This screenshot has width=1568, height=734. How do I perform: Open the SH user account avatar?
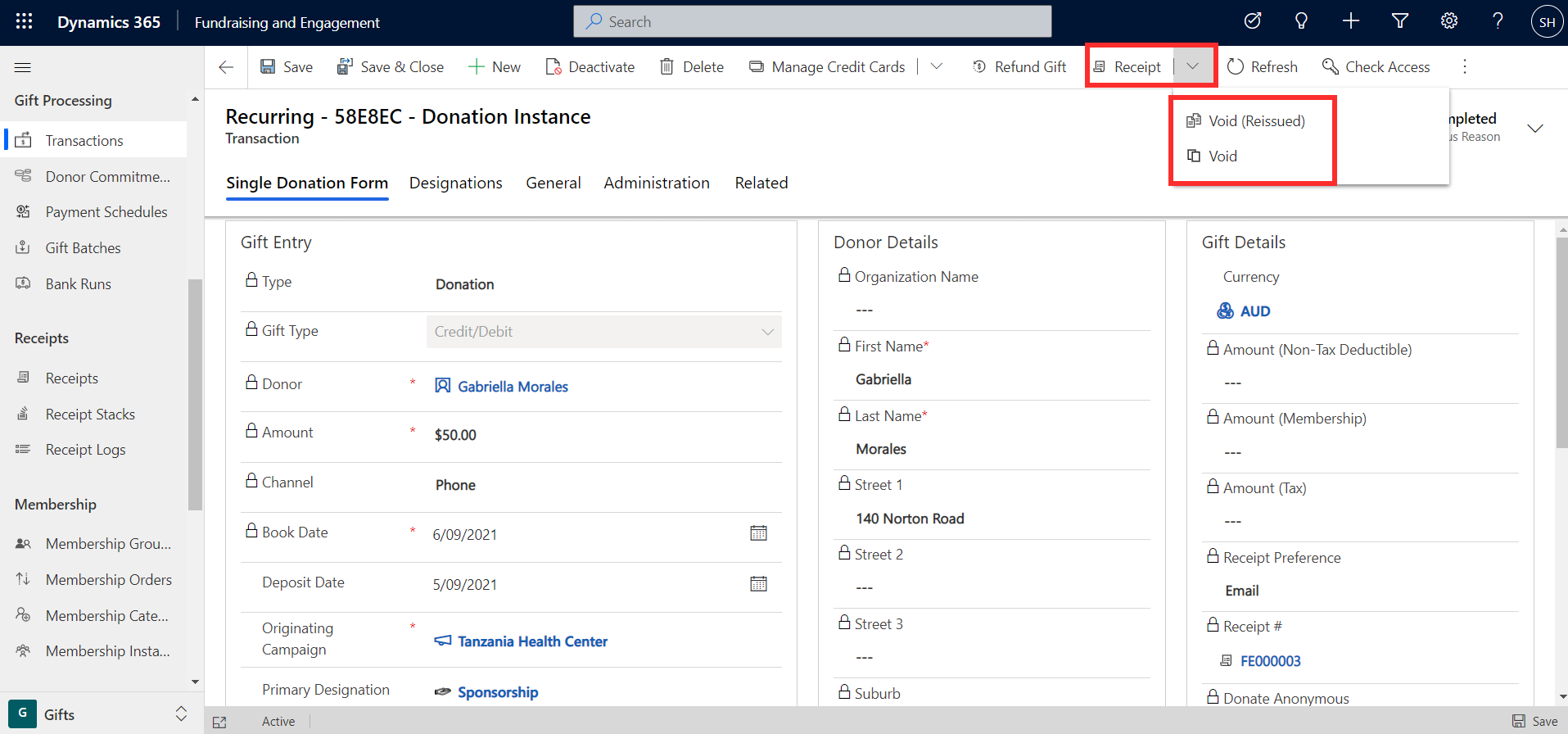[1547, 22]
